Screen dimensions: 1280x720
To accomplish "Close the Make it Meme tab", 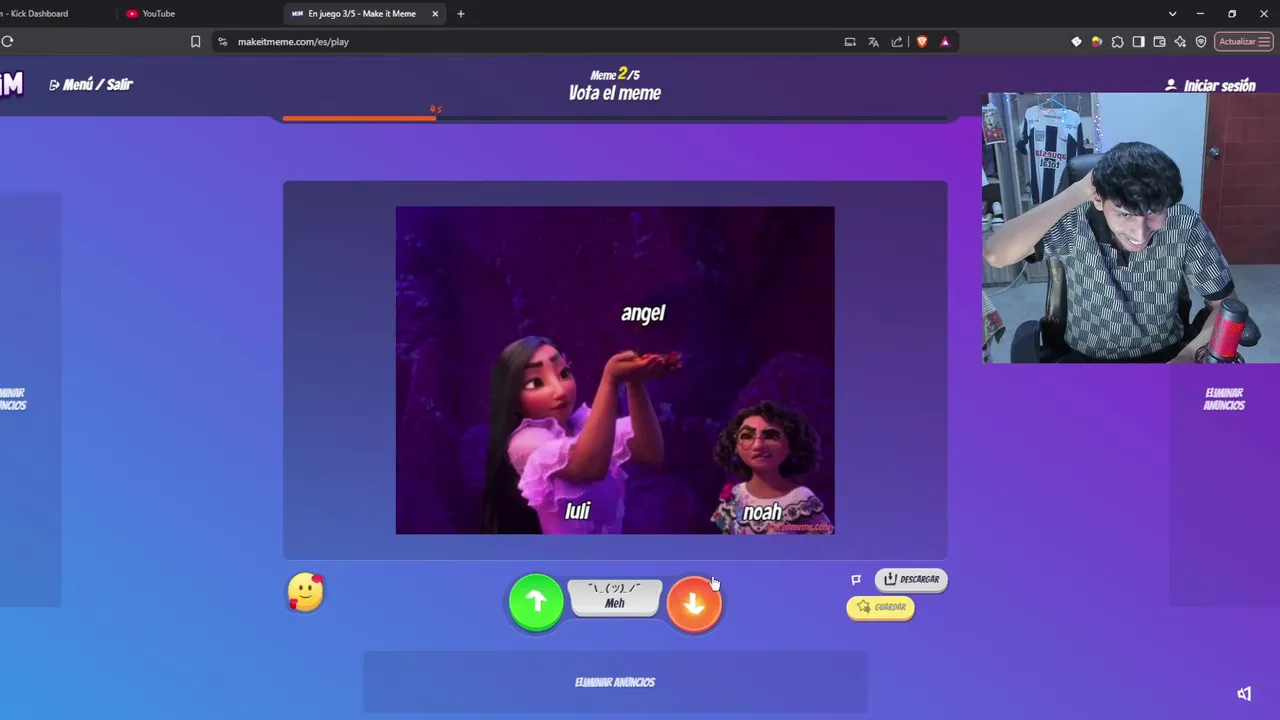I will click(435, 14).
